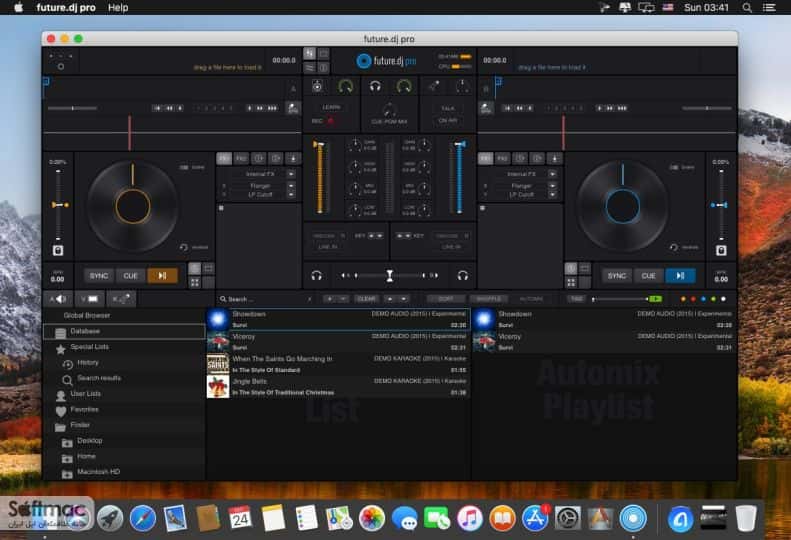Open right deck LP Cutoff dropdown
Image resolution: width=791 pixels, height=540 pixels.
point(553,194)
